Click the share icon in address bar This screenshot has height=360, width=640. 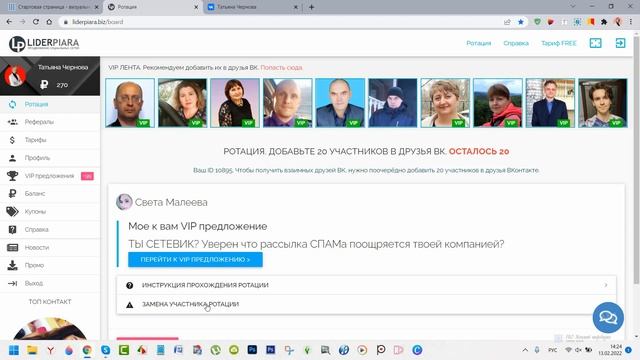507,22
